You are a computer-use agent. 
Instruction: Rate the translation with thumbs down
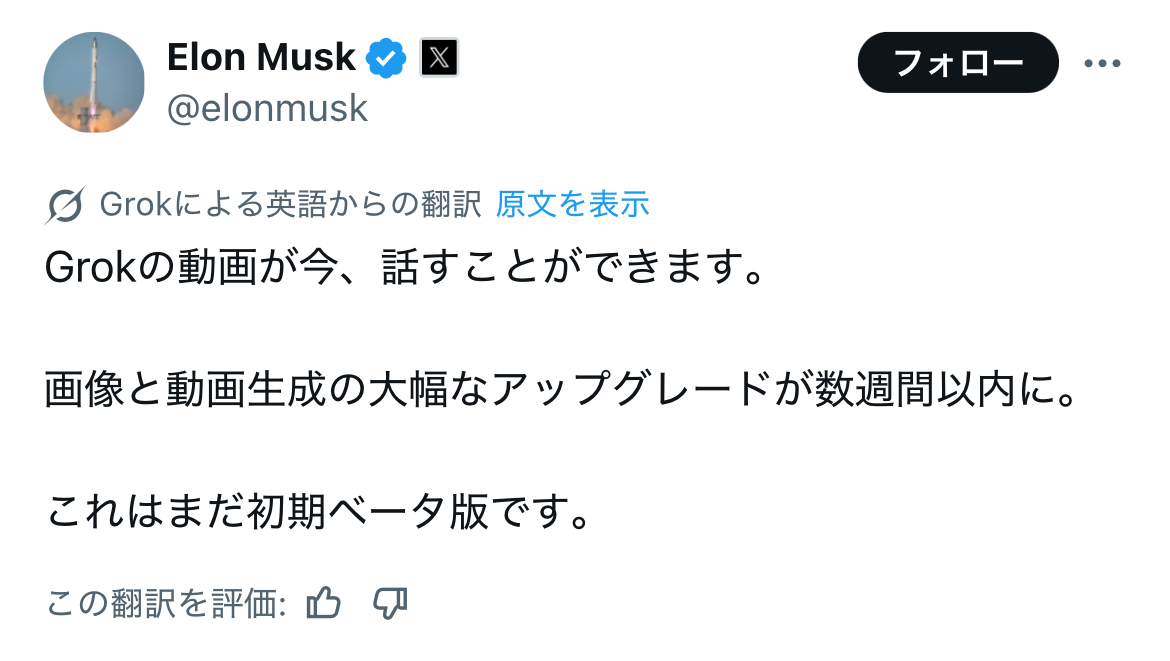pos(390,603)
